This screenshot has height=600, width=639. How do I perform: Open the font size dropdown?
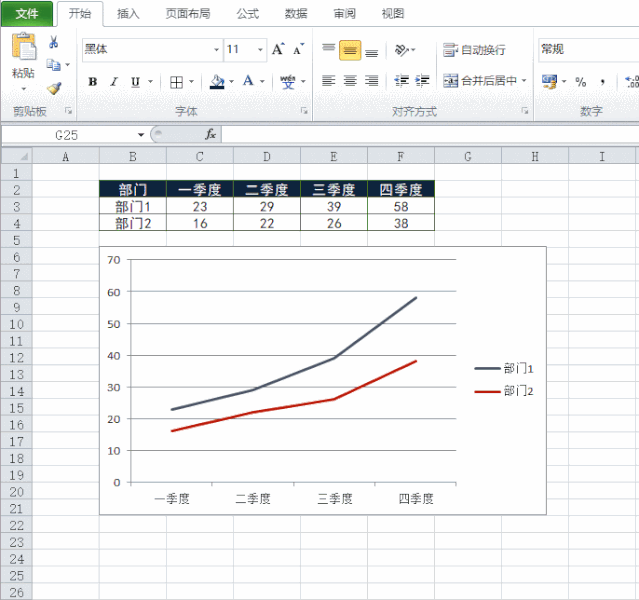tap(260, 50)
